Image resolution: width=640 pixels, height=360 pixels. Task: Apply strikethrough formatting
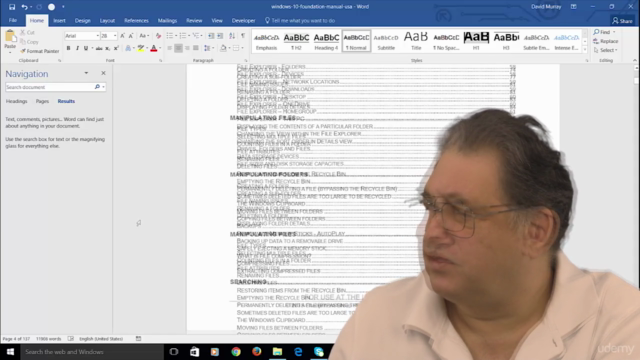(99, 49)
